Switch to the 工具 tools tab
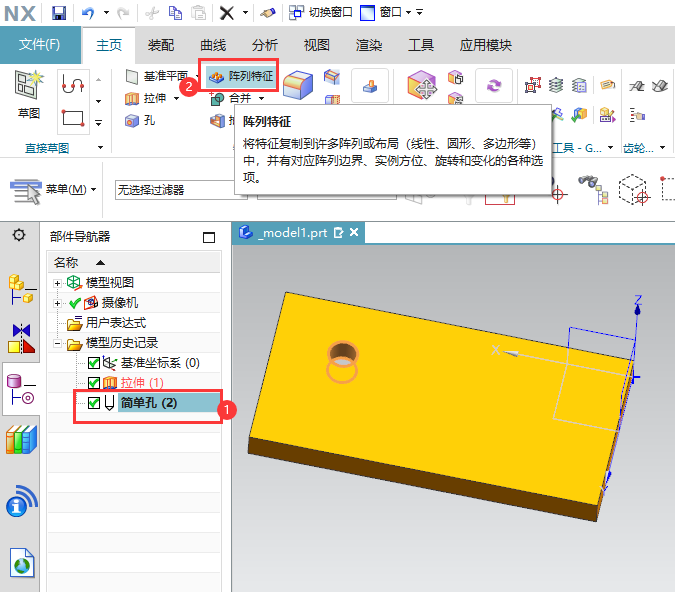This screenshot has width=675, height=592. (421, 45)
